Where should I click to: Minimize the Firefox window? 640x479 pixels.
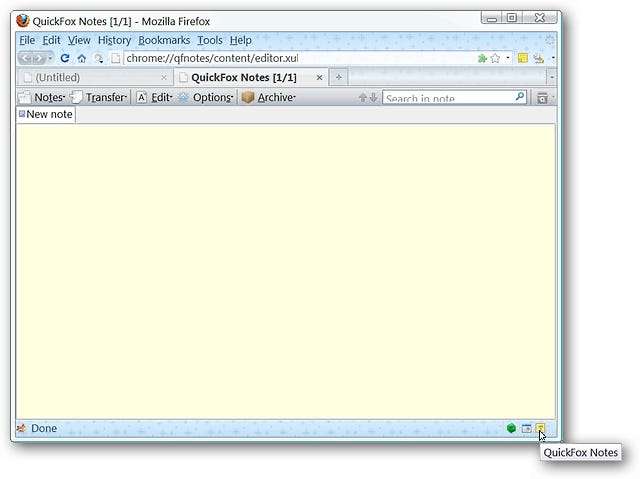[x=492, y=18]
